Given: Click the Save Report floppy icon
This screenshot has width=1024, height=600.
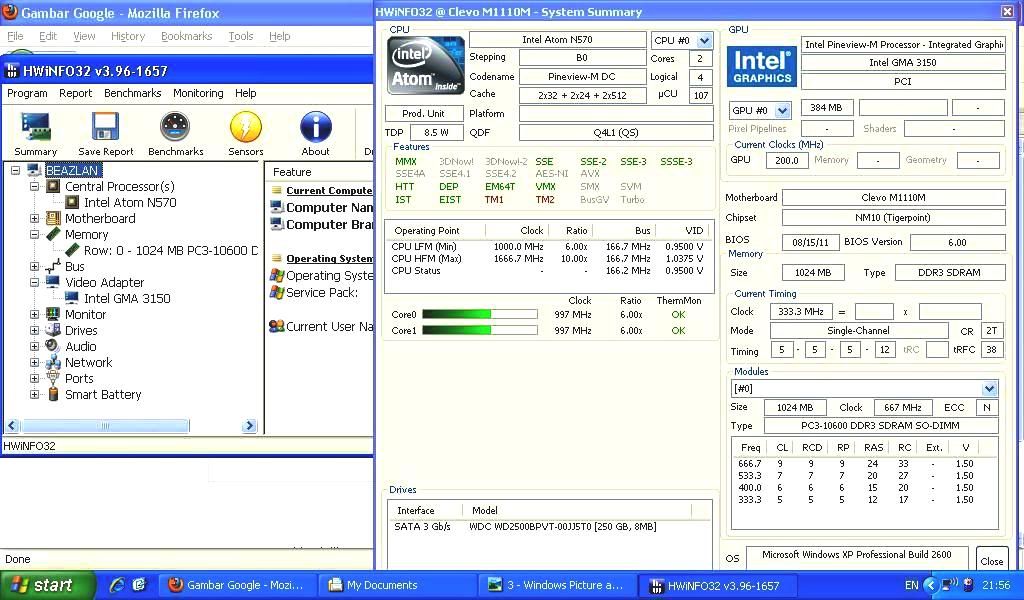Looking at the screenshot, I should [105, 128].
